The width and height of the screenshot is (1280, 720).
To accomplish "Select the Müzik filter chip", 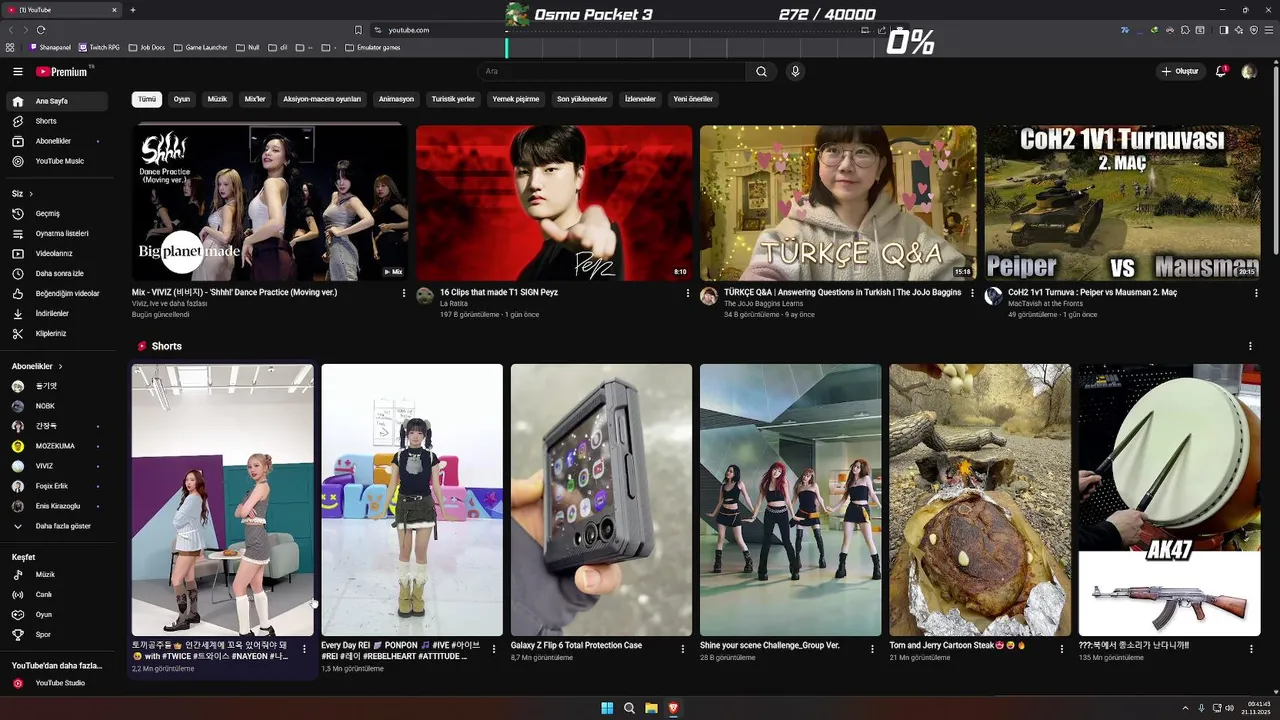I will coord(217,99).
